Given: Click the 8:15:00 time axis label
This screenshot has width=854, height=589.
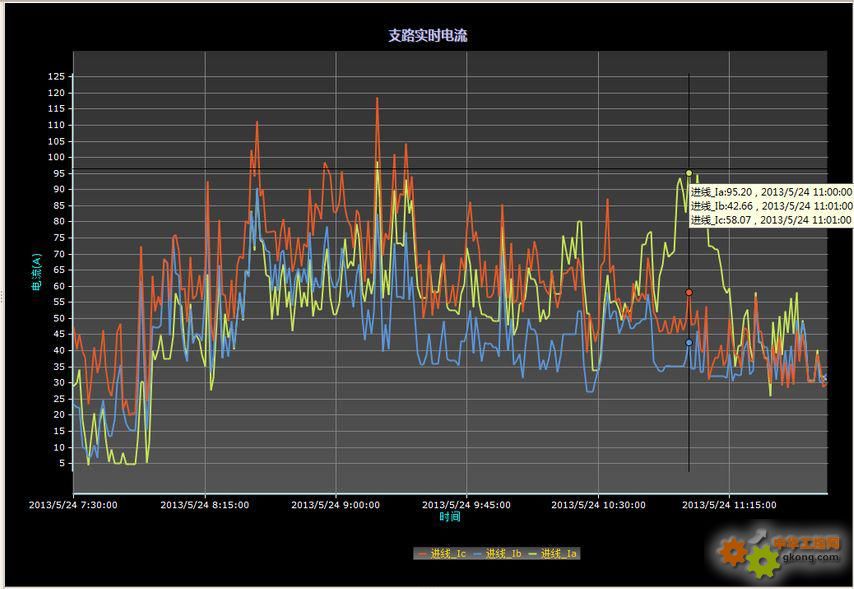Looking at the screenshot, I should tap(204, 505).
